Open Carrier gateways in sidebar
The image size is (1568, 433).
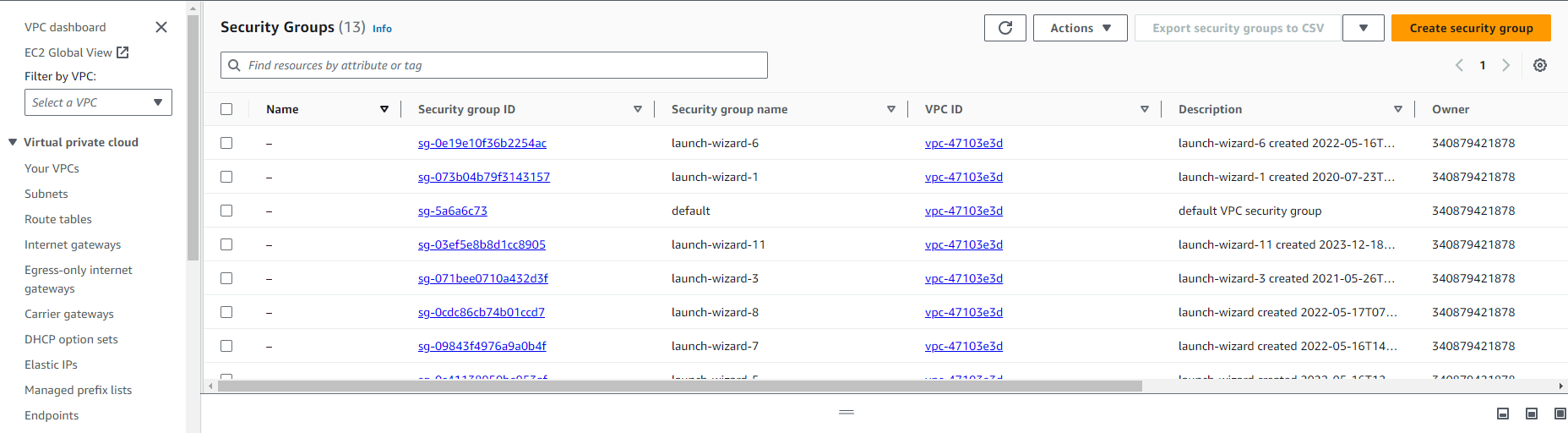coord(69,314)
